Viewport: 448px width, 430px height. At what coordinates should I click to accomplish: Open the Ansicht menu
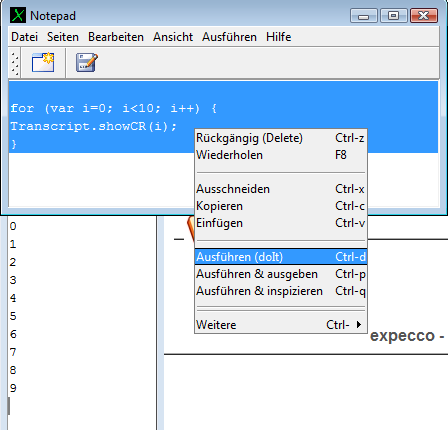click(173, 37)
